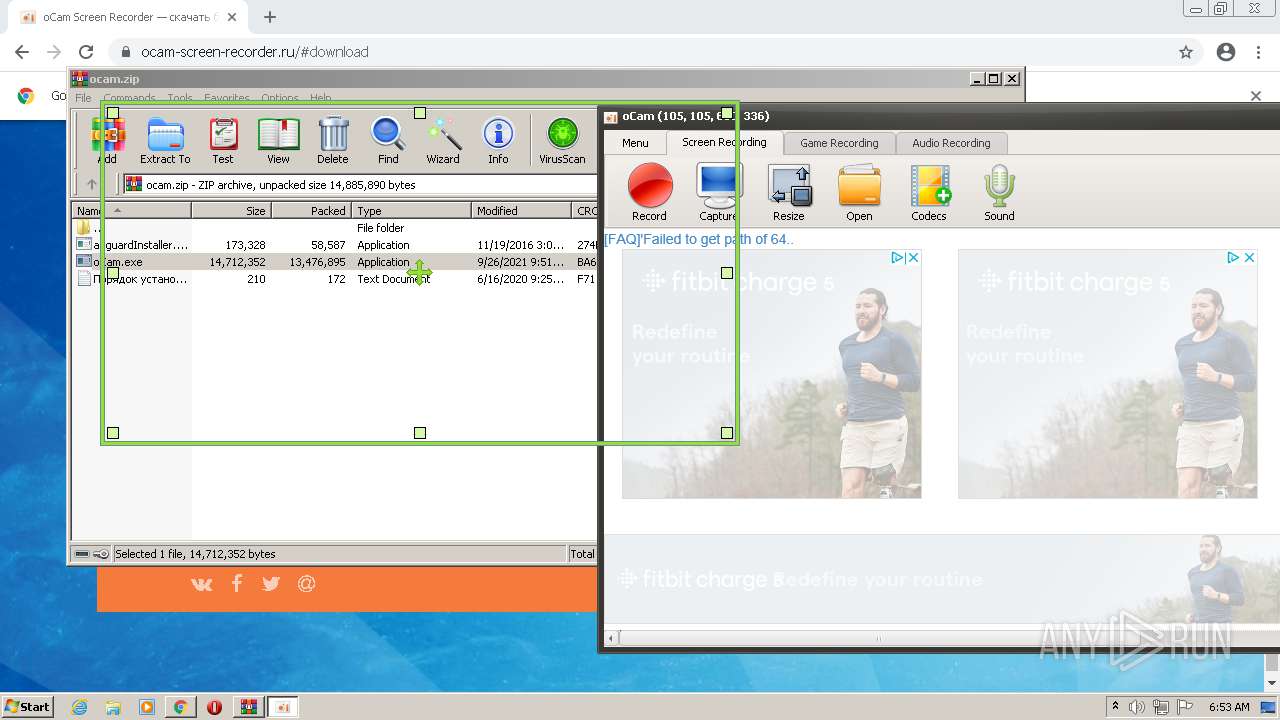Sort WinRAR list by Size column
Screen dimensions: 1280x720
(x=231, y=211)
